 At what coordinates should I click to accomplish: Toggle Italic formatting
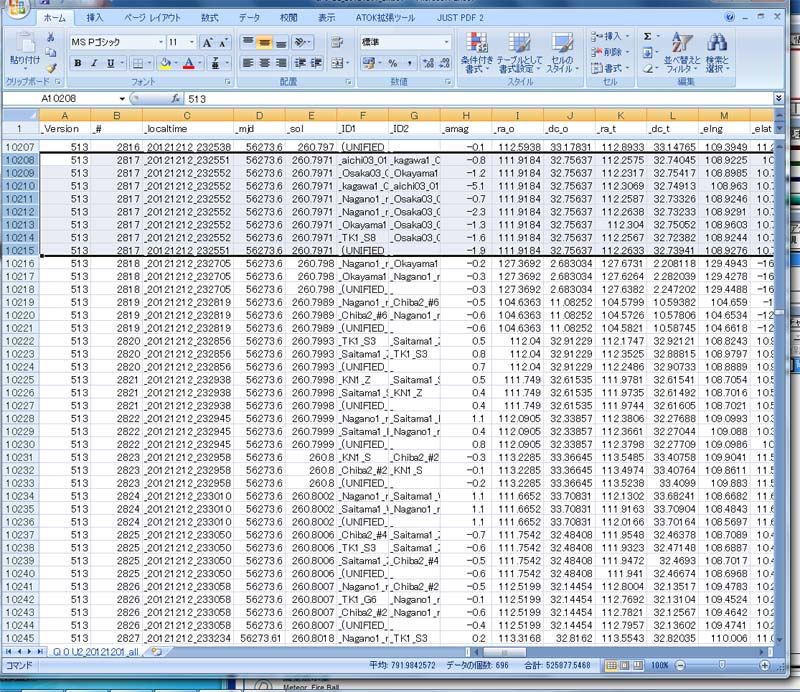[94, 63]
